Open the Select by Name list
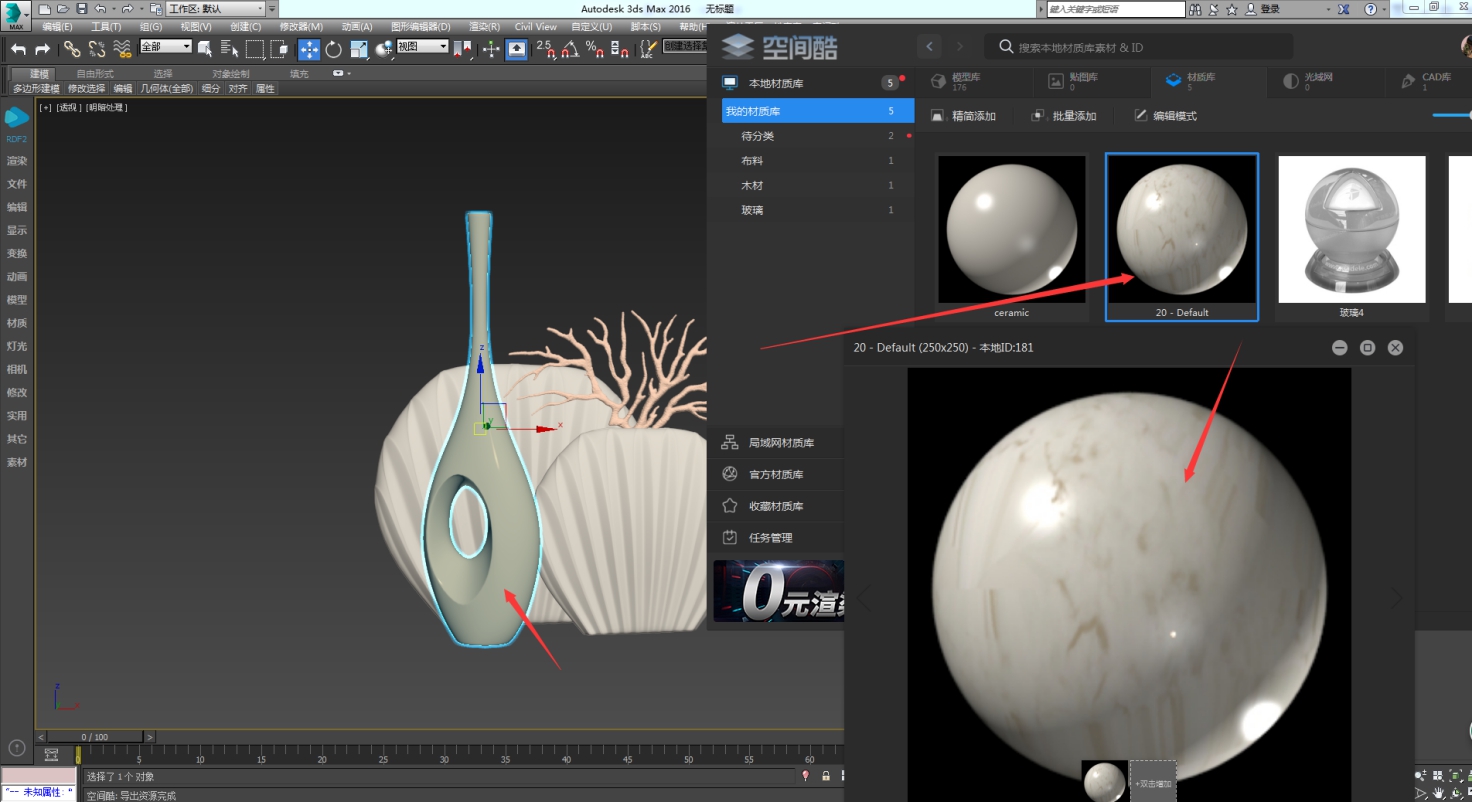Viewport: 1472px width, 802px height. [229, 48]
